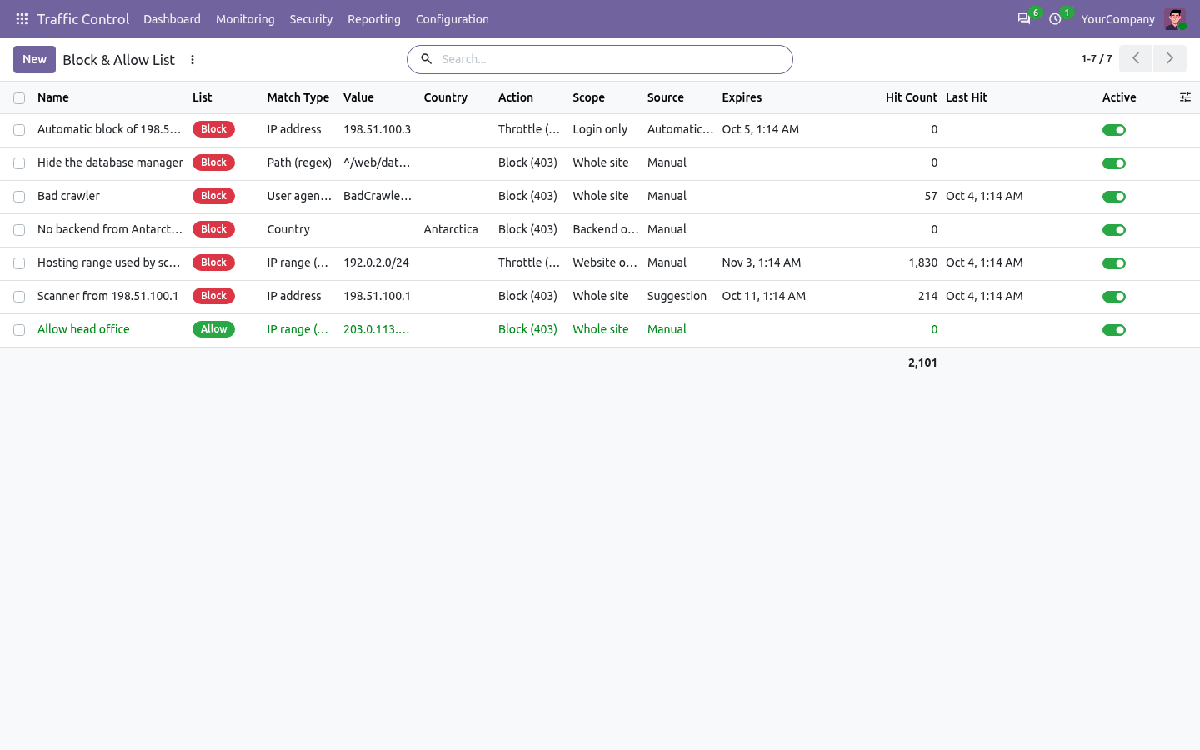Image resolution: width=1200 pixels, height=750 pixels.
Task: Open the Dashboard menu
Action: click(172, 19)
